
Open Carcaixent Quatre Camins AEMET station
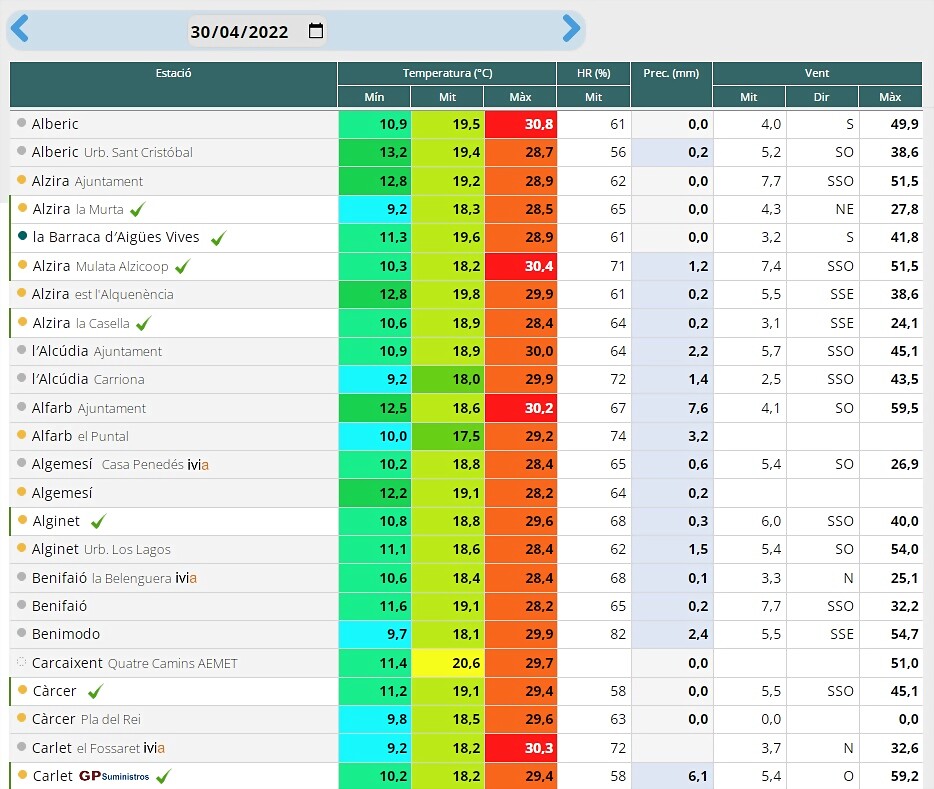coord(135,663)
